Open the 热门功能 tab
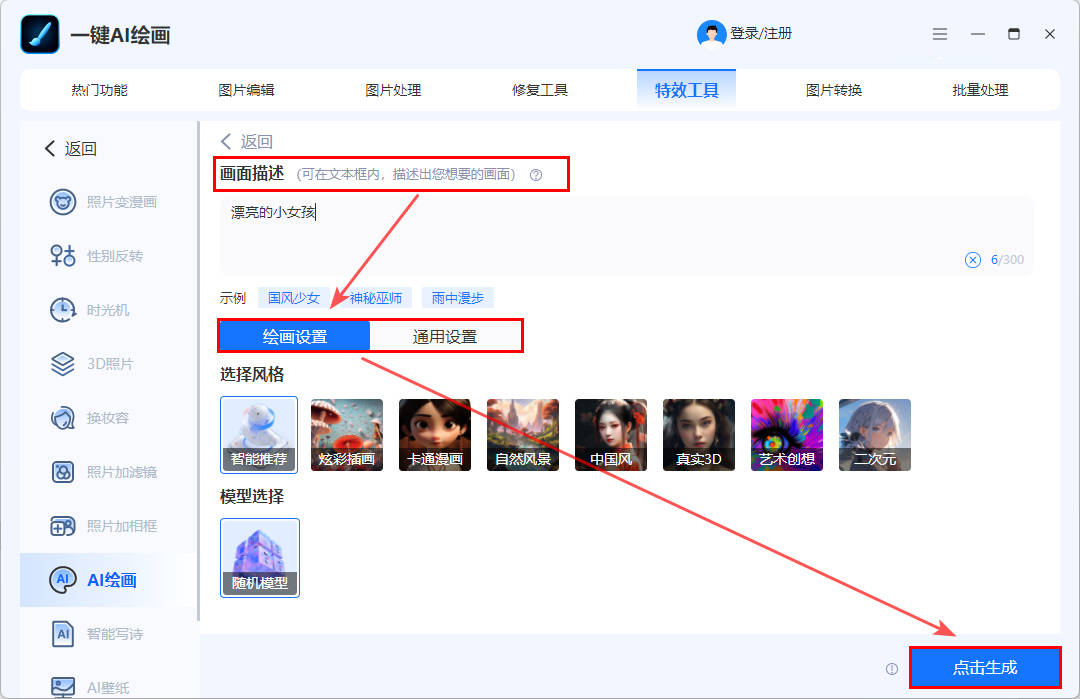 99,90
